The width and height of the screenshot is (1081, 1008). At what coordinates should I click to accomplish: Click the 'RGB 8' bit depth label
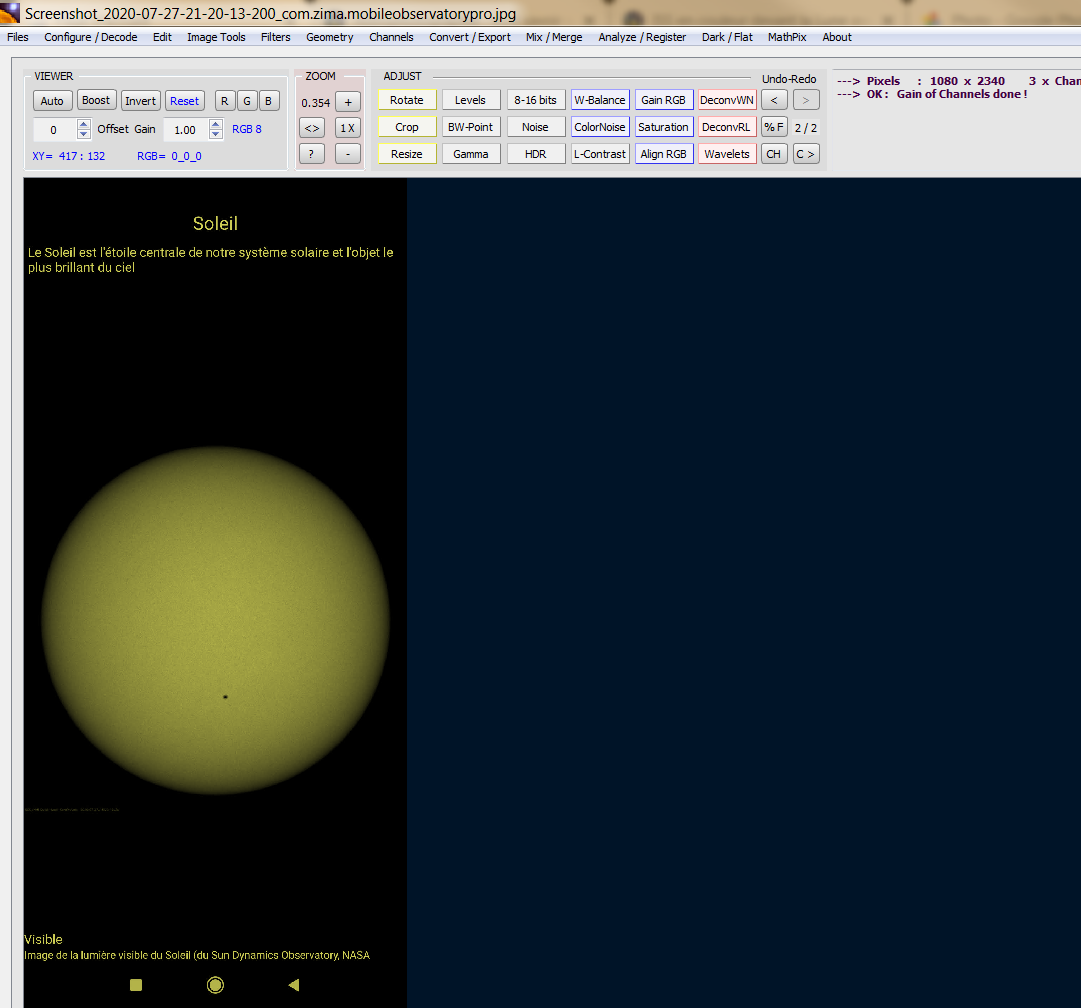click(x=247, y=129)
